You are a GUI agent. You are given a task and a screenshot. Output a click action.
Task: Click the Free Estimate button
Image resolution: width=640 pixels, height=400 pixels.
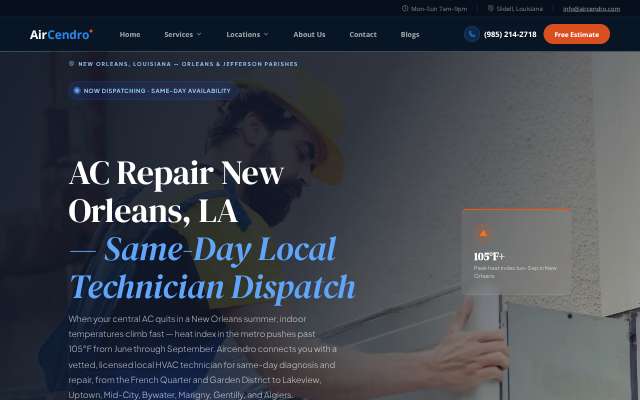577,34
